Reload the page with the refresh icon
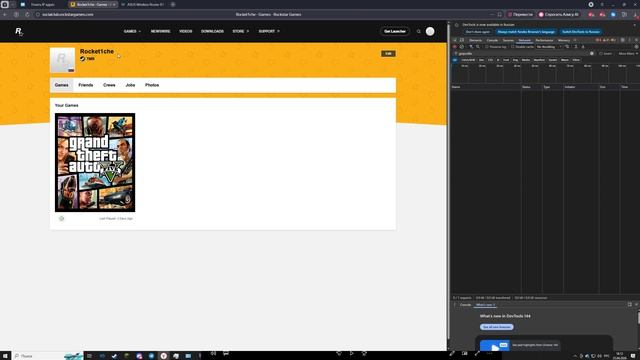 [27, 14]
